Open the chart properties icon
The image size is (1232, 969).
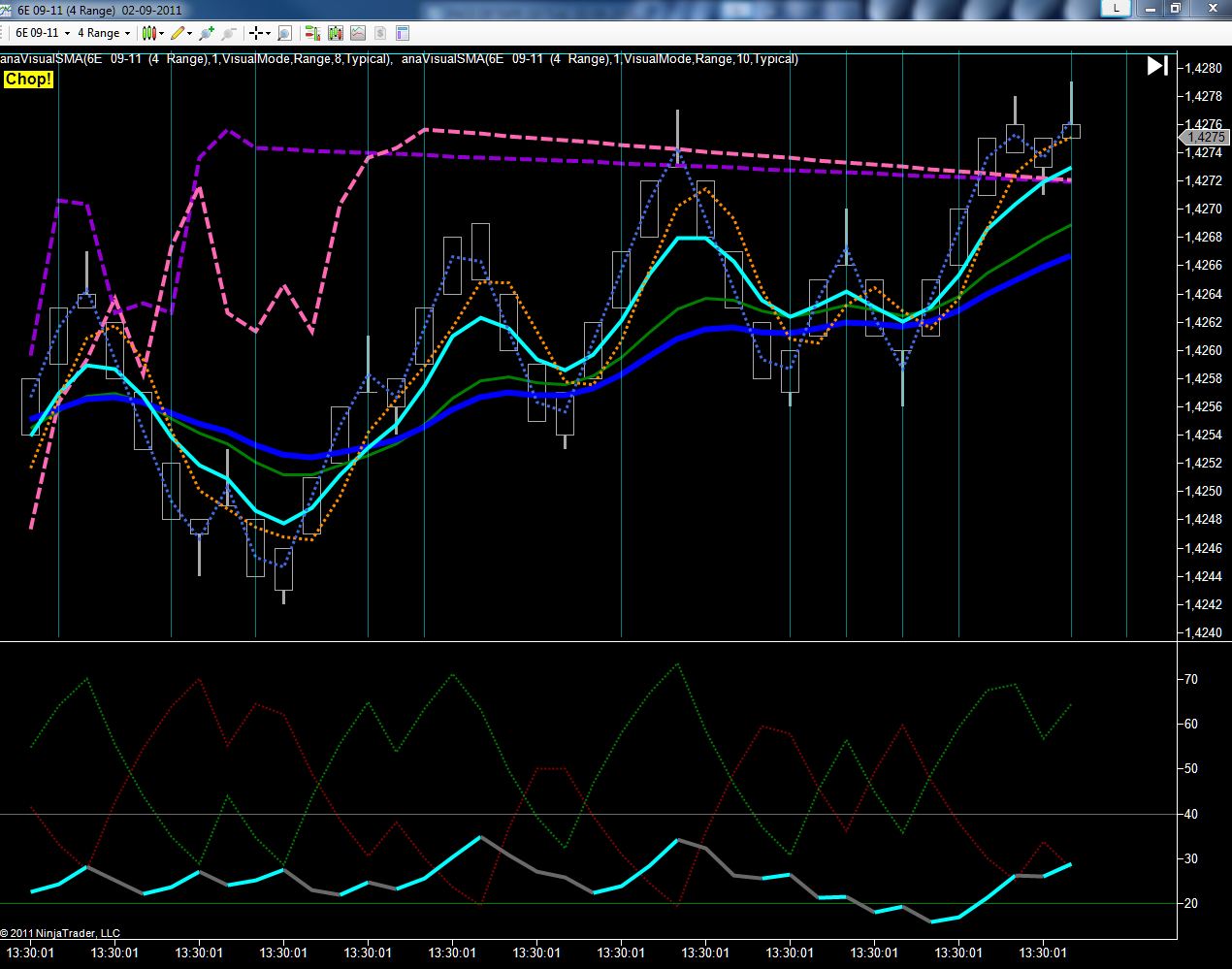(403, 33)
